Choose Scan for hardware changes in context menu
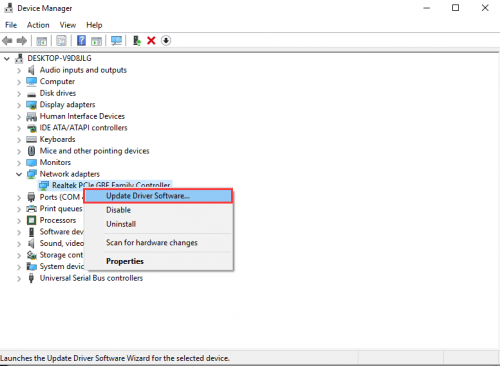This screenshot has height=366, width=500. [158, 243]
